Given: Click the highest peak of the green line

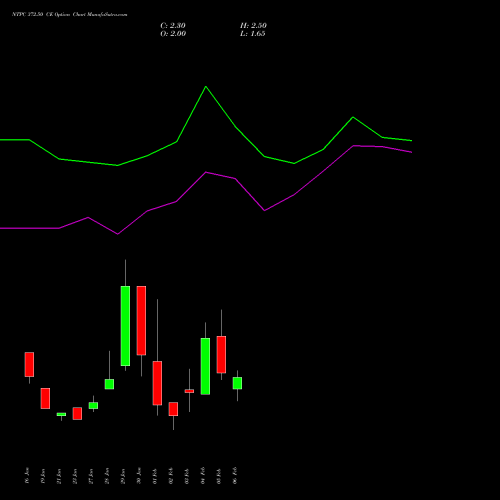Looking at the screenshot, I should tap(206, 87).
